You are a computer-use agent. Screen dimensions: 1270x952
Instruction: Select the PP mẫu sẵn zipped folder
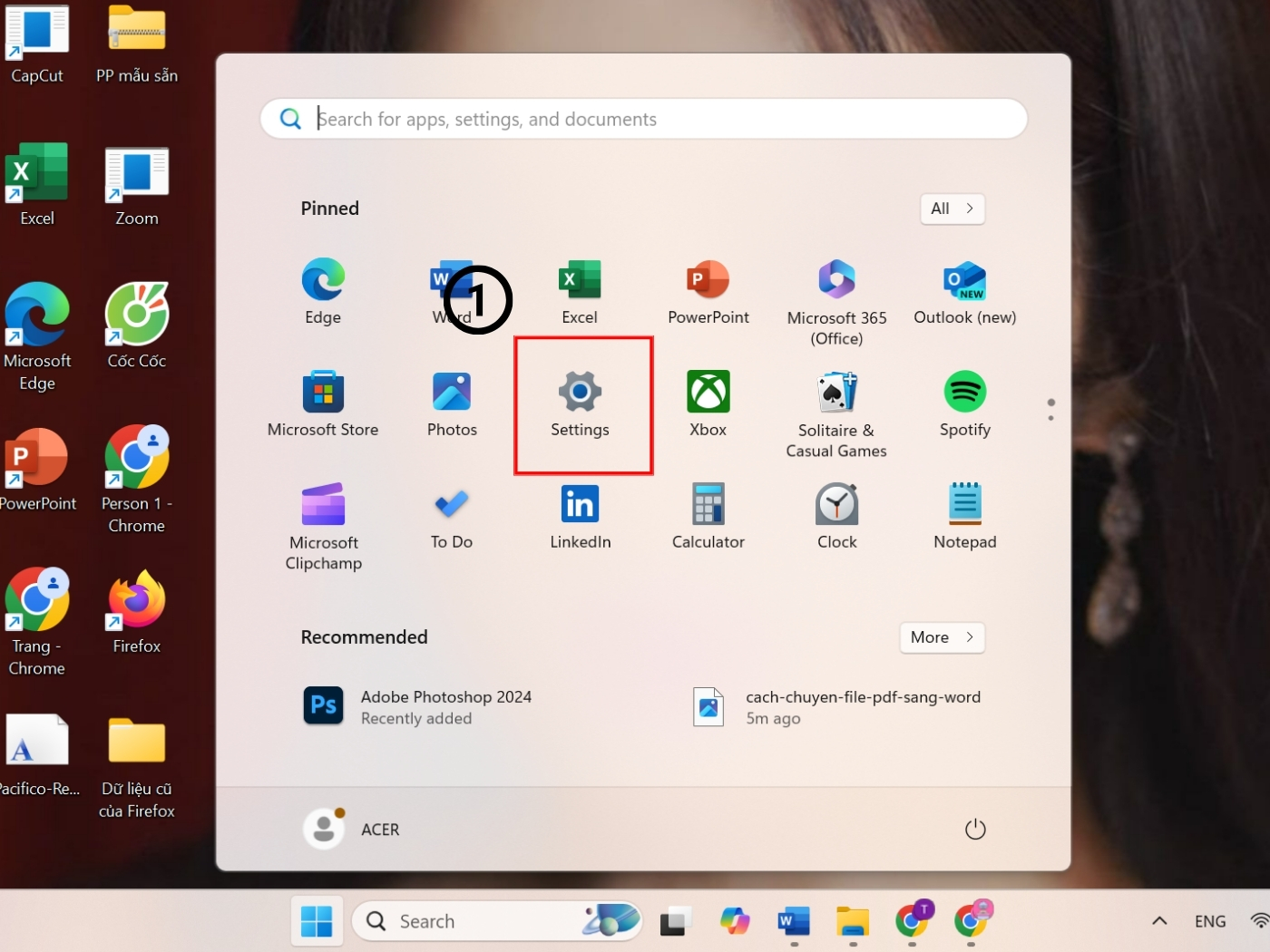point(137,45)
